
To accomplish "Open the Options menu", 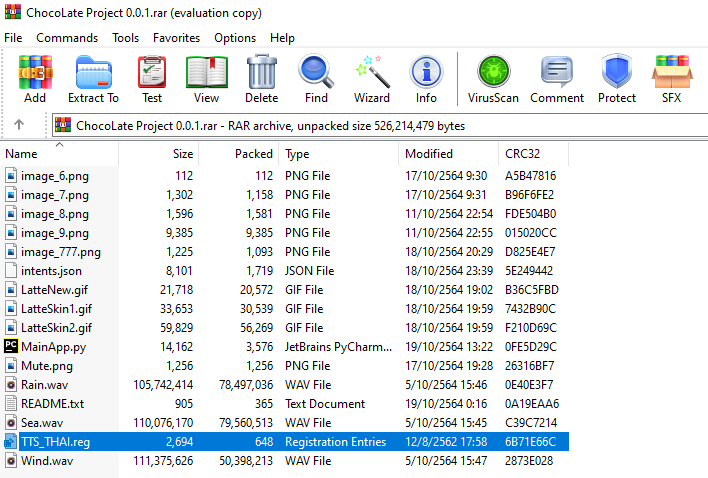I will (x=235, y=38).
